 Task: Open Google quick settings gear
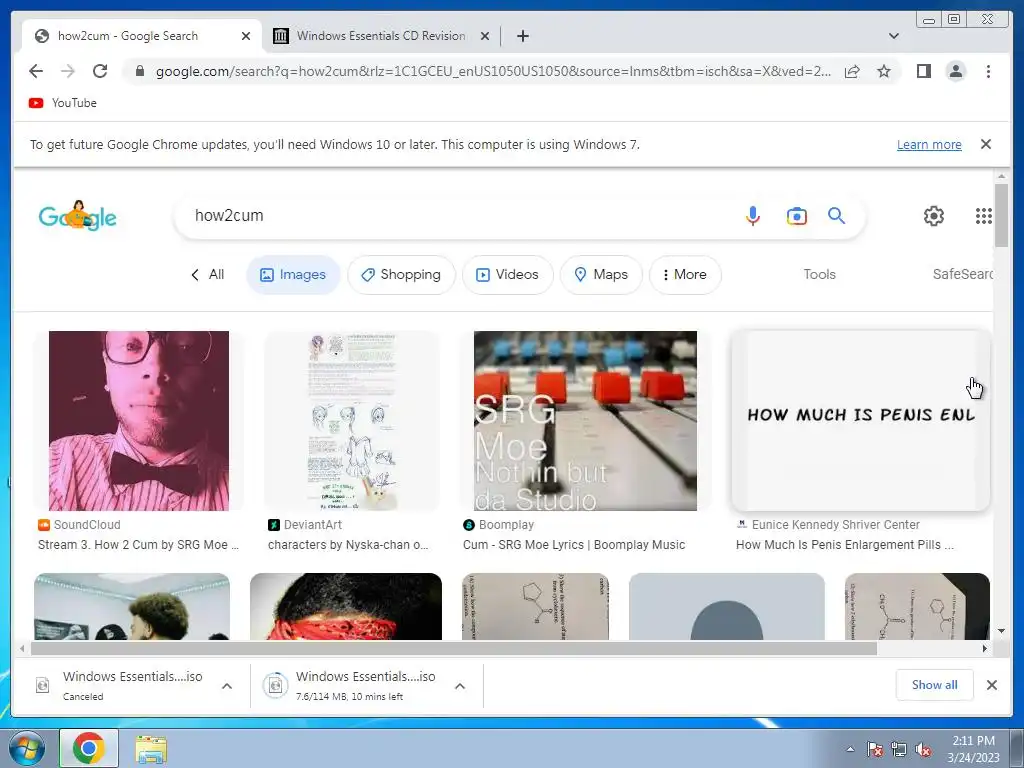933,216
